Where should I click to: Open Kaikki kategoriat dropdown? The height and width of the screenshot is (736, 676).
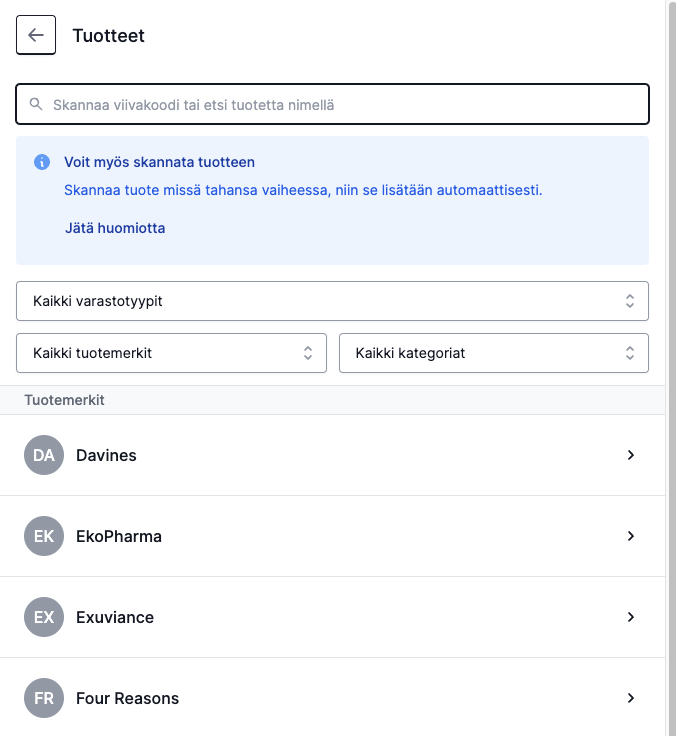tap(494, 353)
